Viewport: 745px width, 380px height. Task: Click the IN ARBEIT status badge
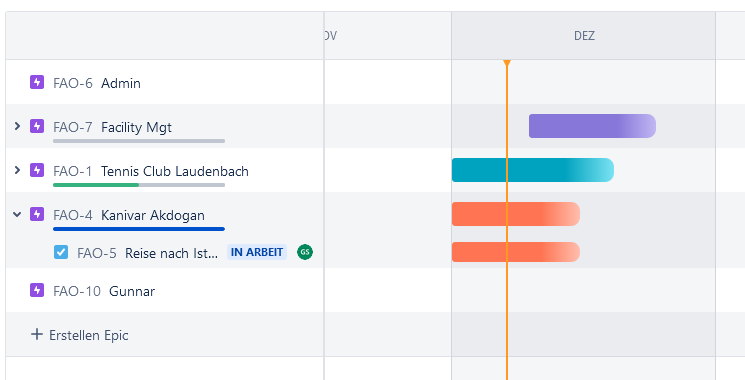point(257,252)
